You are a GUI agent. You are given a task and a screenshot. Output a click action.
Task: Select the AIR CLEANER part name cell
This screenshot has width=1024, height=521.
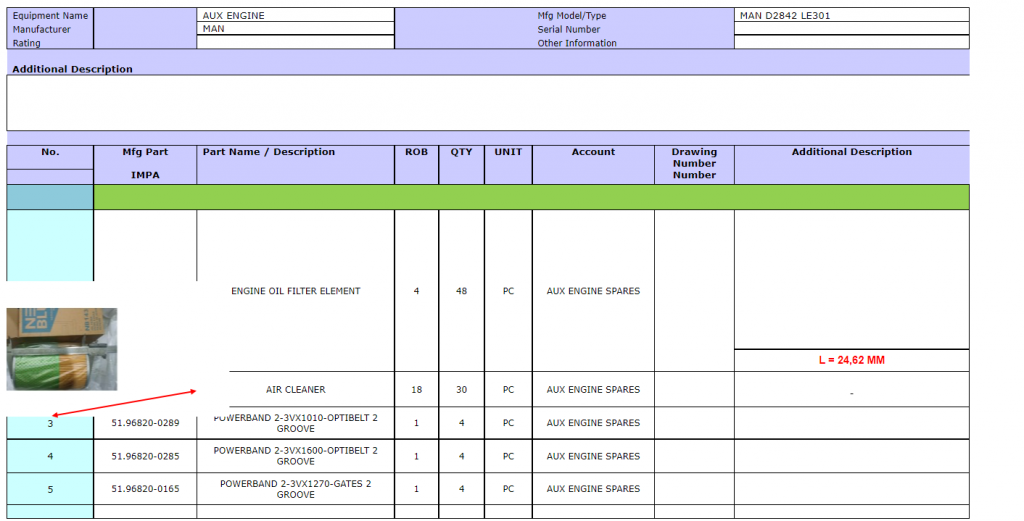(x=295, y=389)
